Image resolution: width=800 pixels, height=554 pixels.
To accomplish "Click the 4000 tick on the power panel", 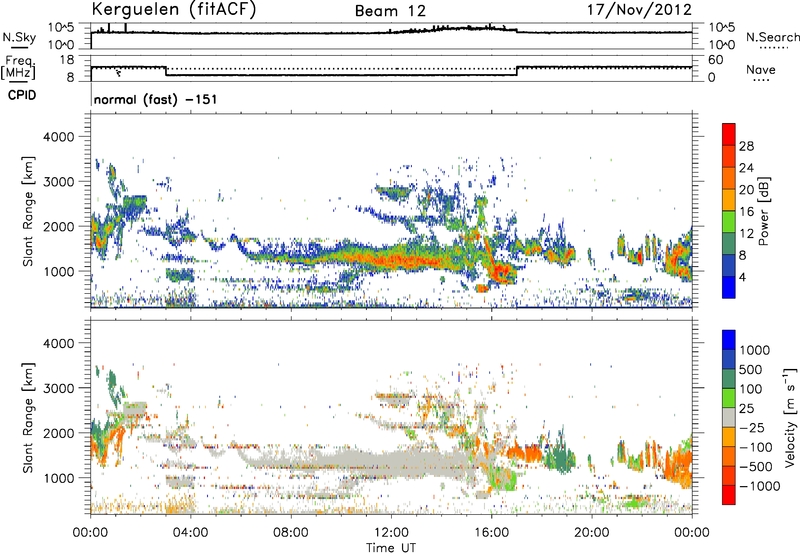I will (x=58, y=137).
